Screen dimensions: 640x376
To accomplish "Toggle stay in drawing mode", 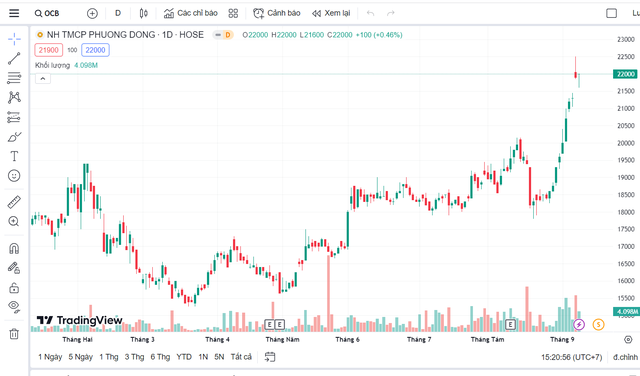I will coord(14,268).
